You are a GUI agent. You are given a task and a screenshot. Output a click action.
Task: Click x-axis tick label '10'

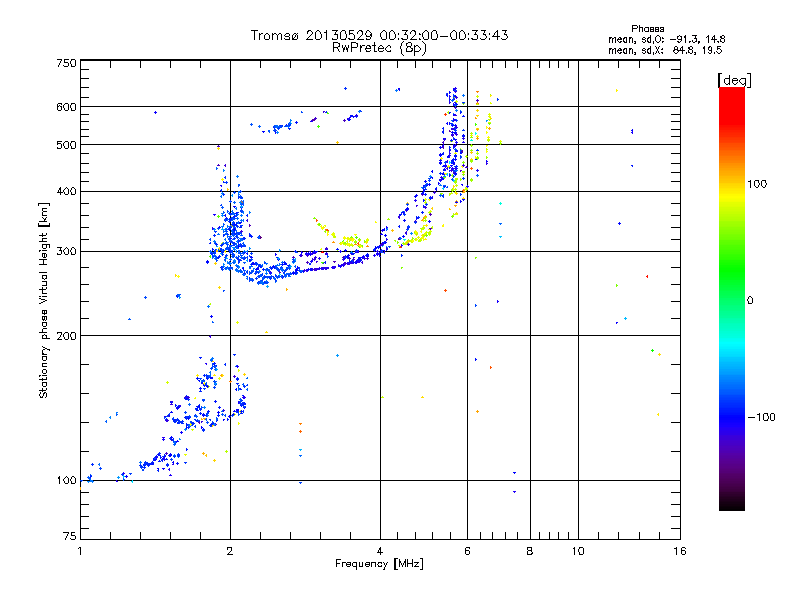(x=578, y=551)
